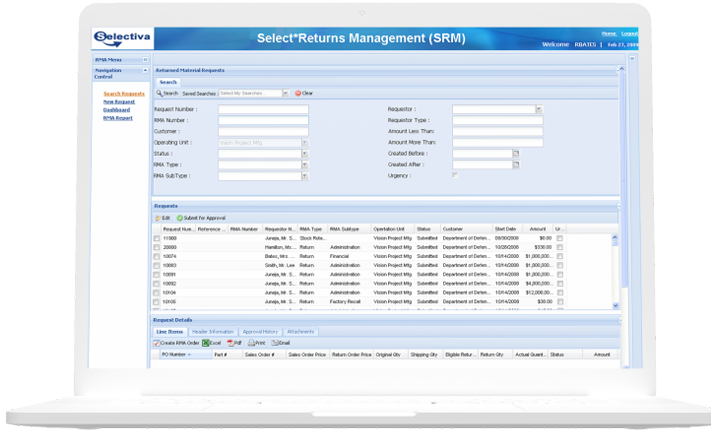Screen dimensions: 717x435
Task: Open the Saved Searches dropdown
Action: [x=284, y=93]
